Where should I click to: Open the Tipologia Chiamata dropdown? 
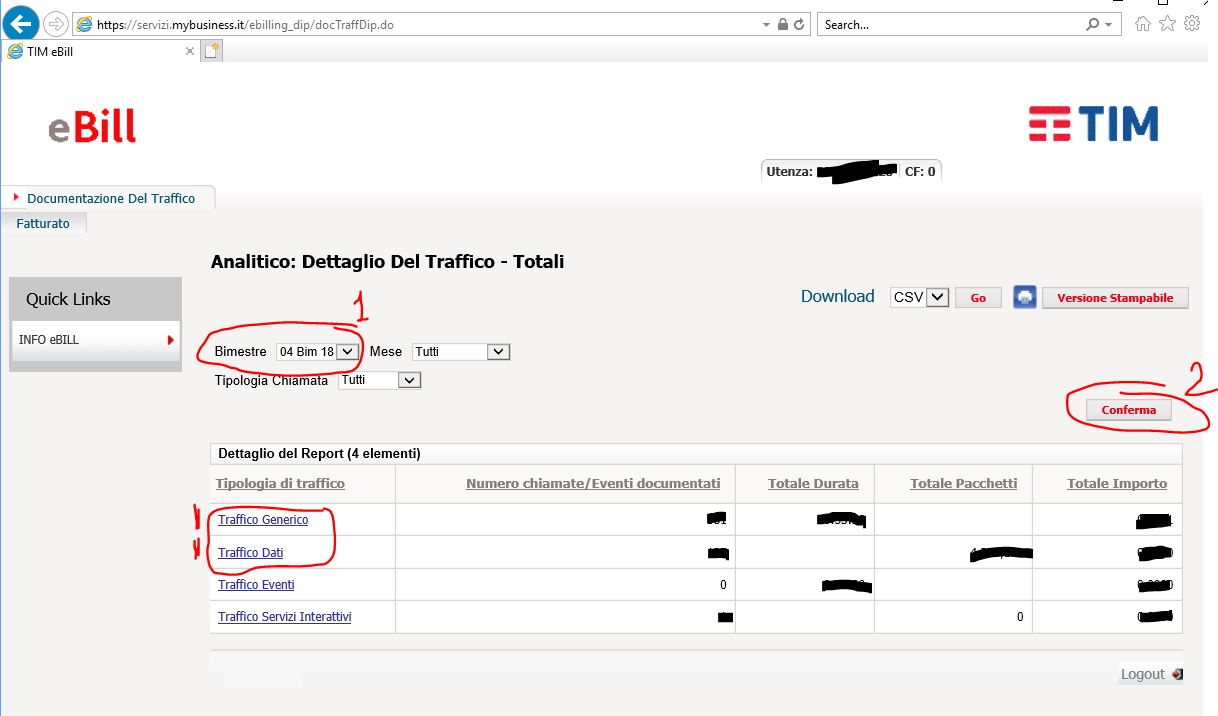(x=379, y=380)
